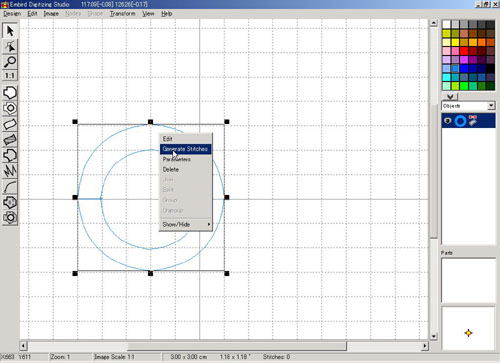This screenshot has width=500, height=363.
Task: Choose the bottom ring polygon tool
Action: coord(10,218)
